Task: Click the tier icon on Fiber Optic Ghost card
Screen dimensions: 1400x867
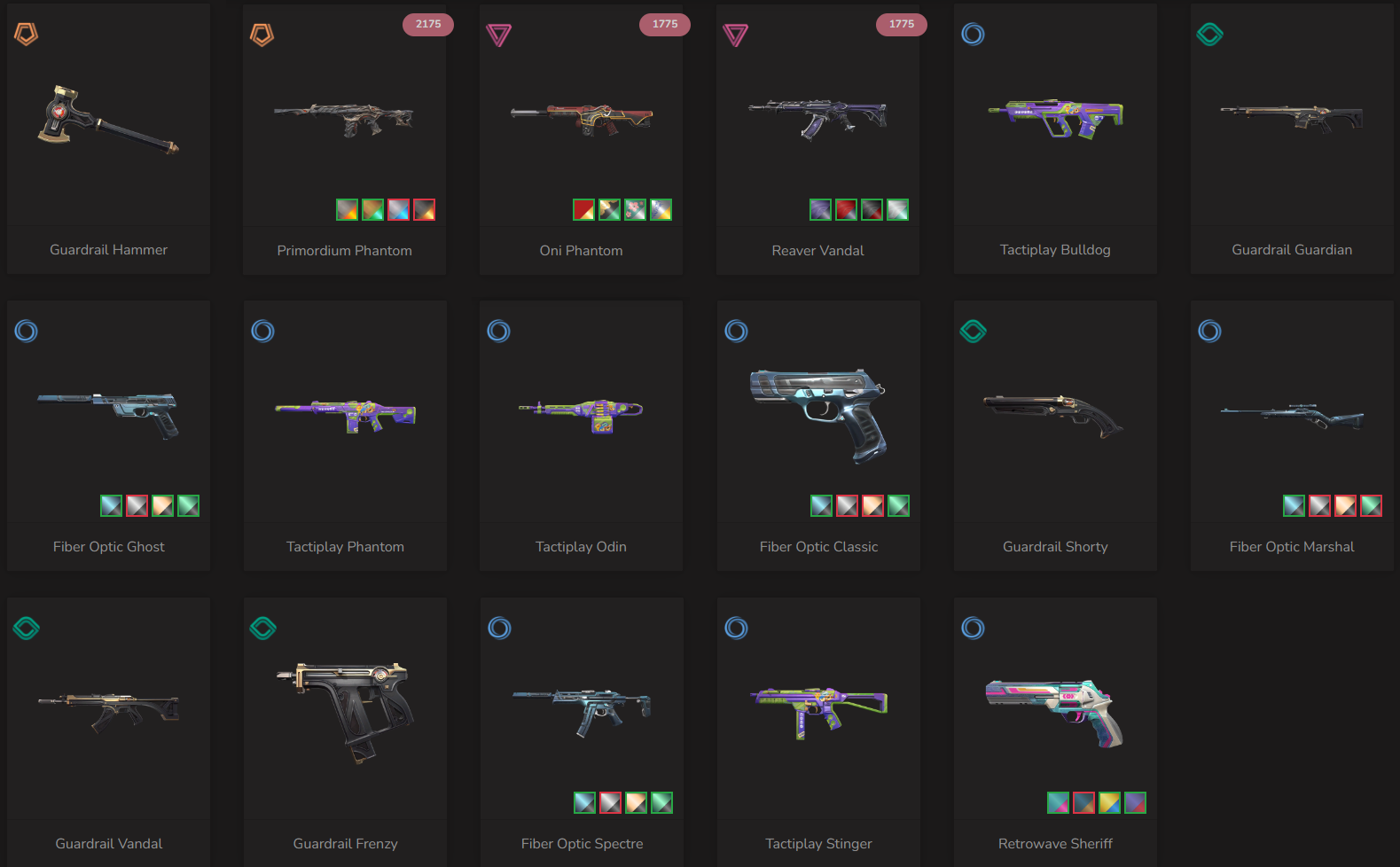Action: click(x=26, y=332)
